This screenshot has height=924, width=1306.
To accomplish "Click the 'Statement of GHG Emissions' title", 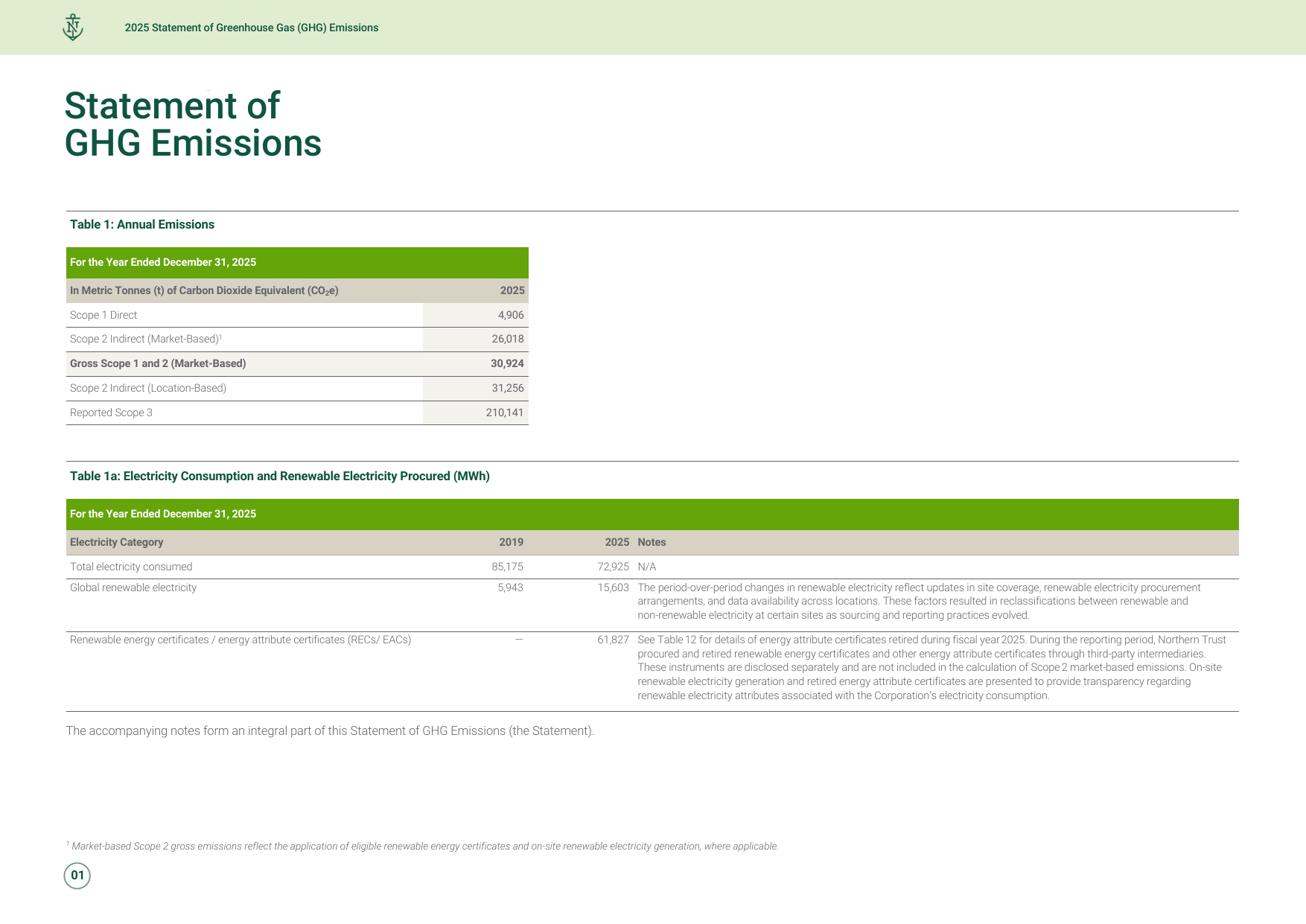I will click(x=193, y=124).
